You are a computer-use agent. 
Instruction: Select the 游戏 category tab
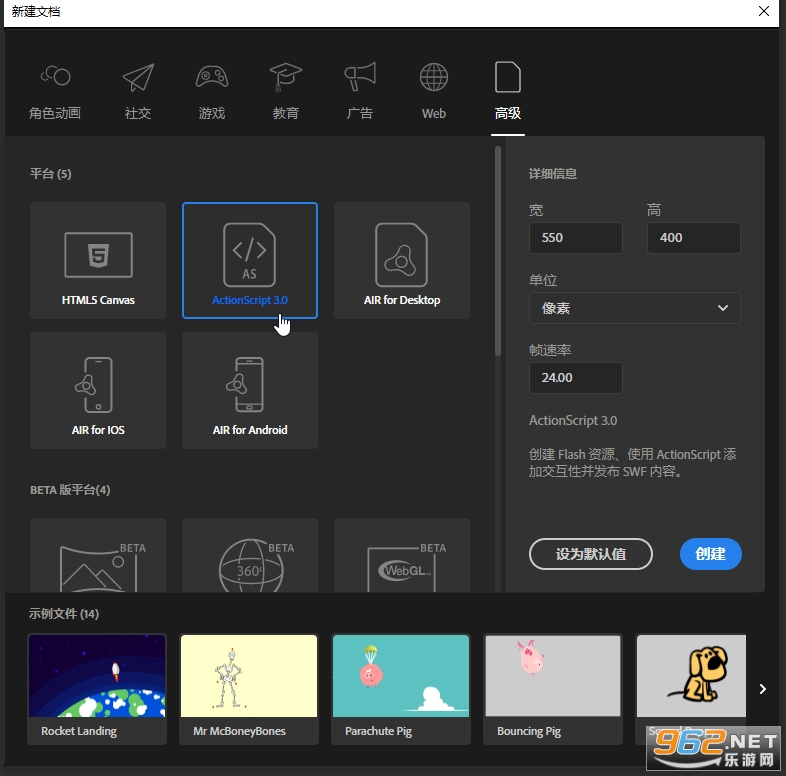(212, 92)
